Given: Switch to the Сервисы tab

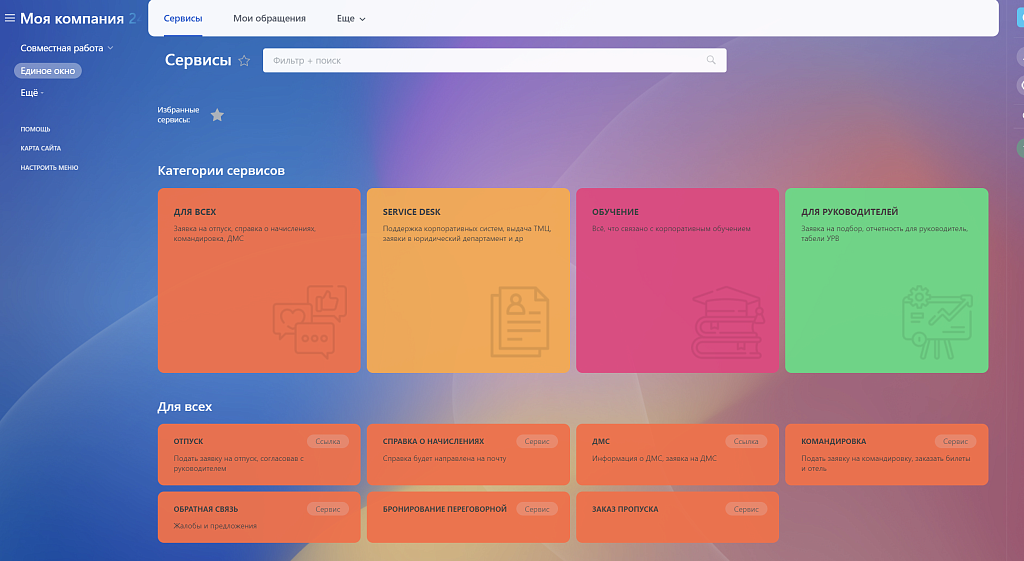Looking at the screenshot, I should pos(183,18).
